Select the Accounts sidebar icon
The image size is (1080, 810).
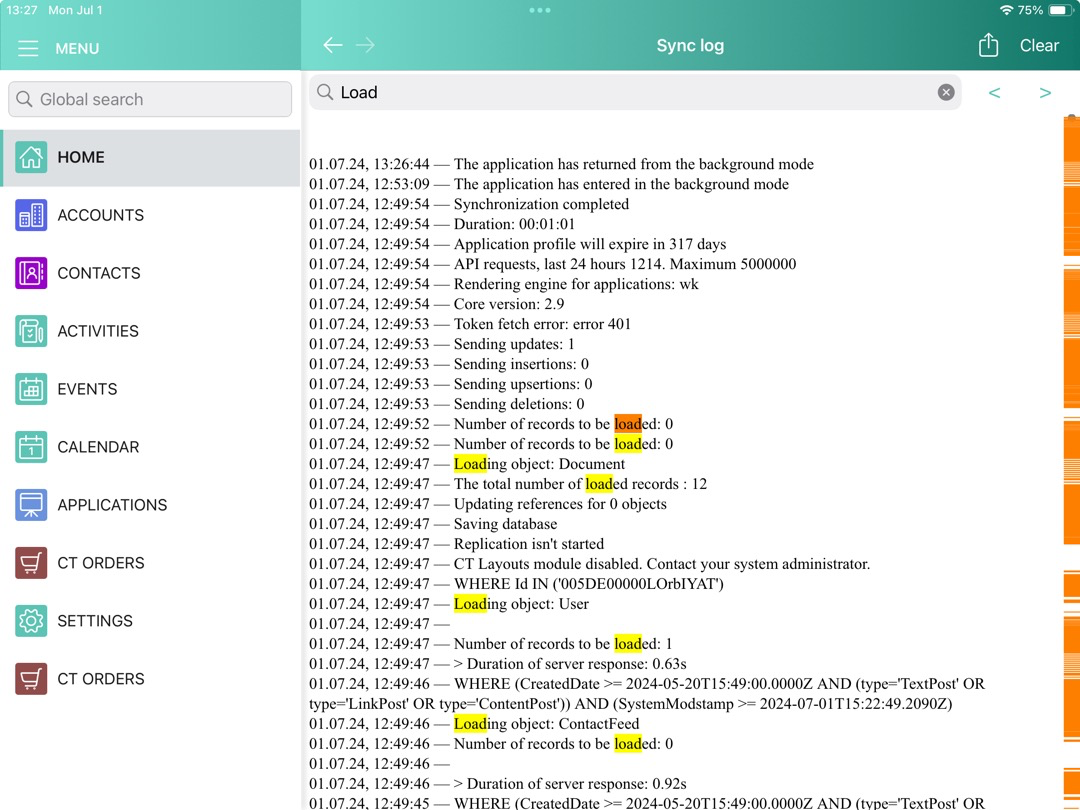(x=30, y=215)
